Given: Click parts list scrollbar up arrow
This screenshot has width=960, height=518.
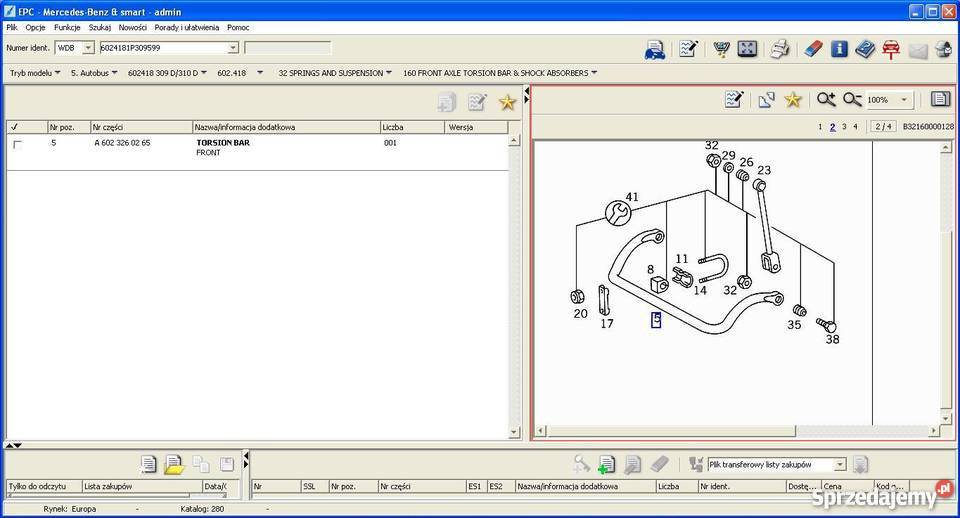Looking at the screenshot, I should [x=514, y=140].
